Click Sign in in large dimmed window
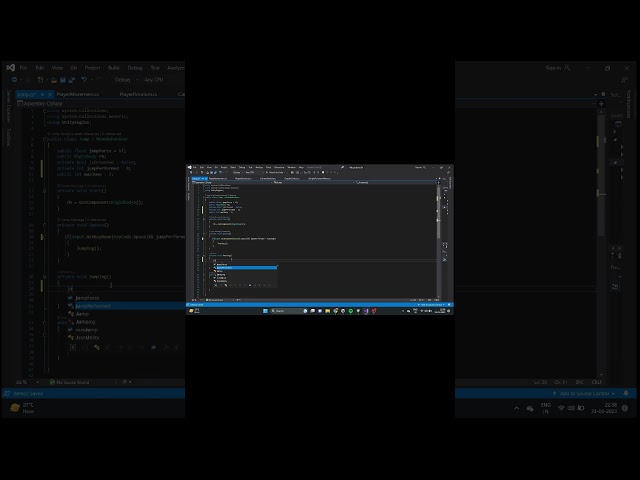The width and height of the screenshot is (640, 480). coord(558,68)
